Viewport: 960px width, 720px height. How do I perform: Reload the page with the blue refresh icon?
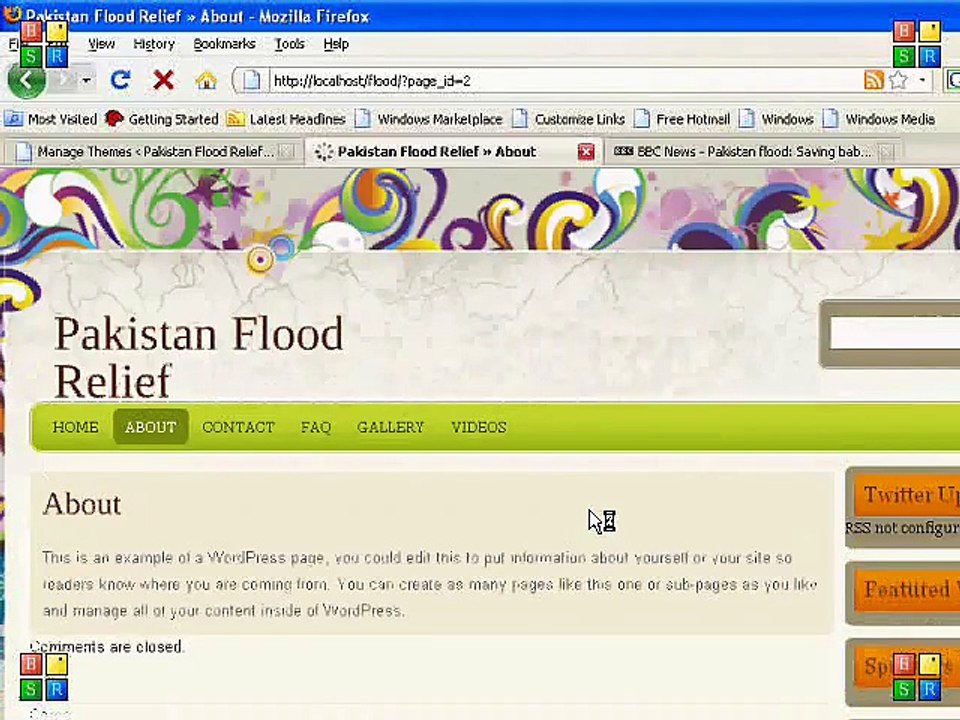click(121, 80)
